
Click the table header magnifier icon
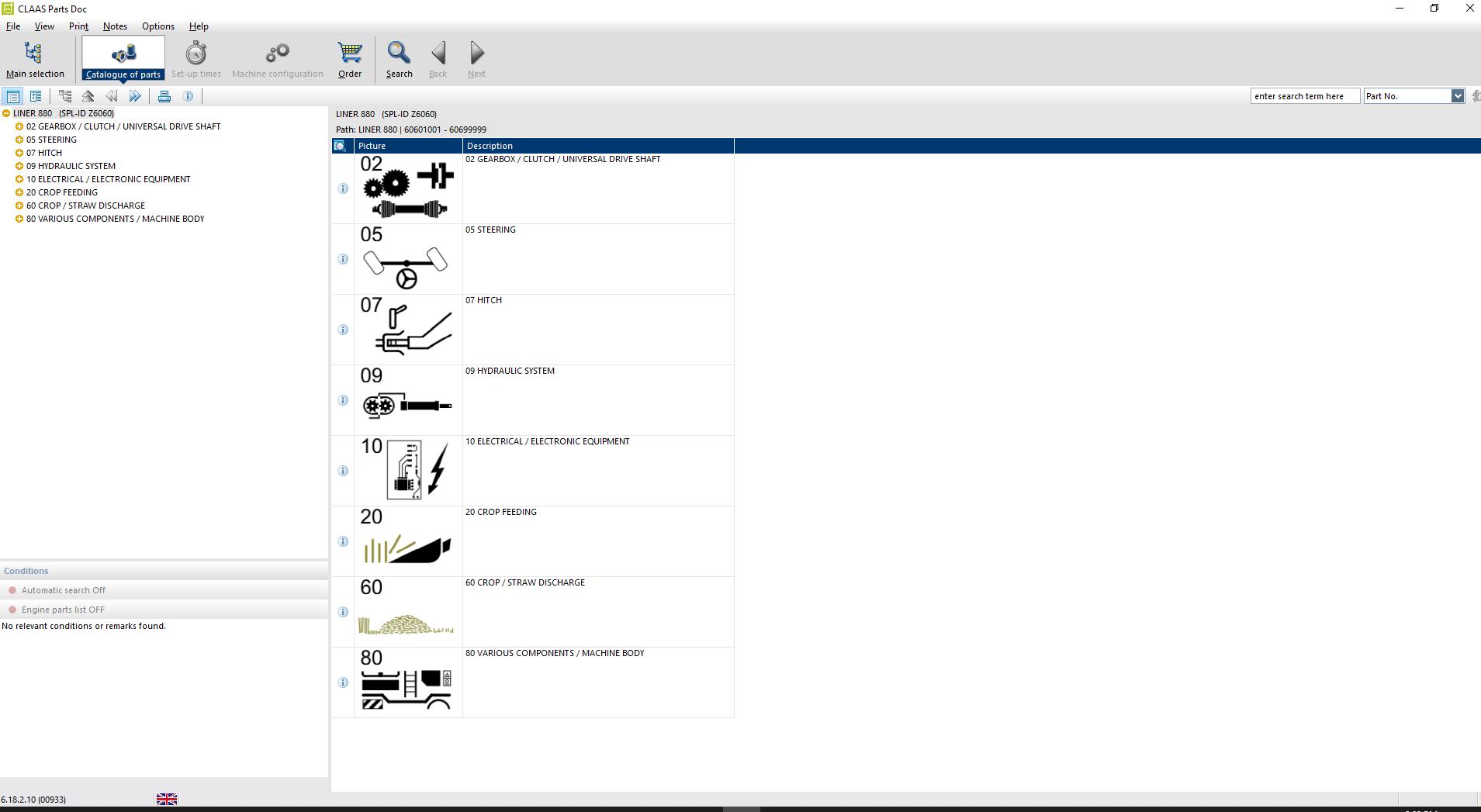(340, 146)
